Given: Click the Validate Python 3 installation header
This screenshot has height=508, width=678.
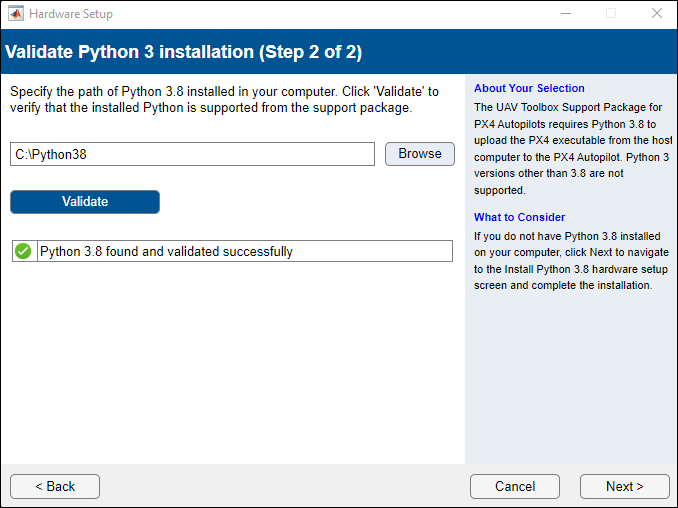Looking at the screenshot, I should pos(184,51).
